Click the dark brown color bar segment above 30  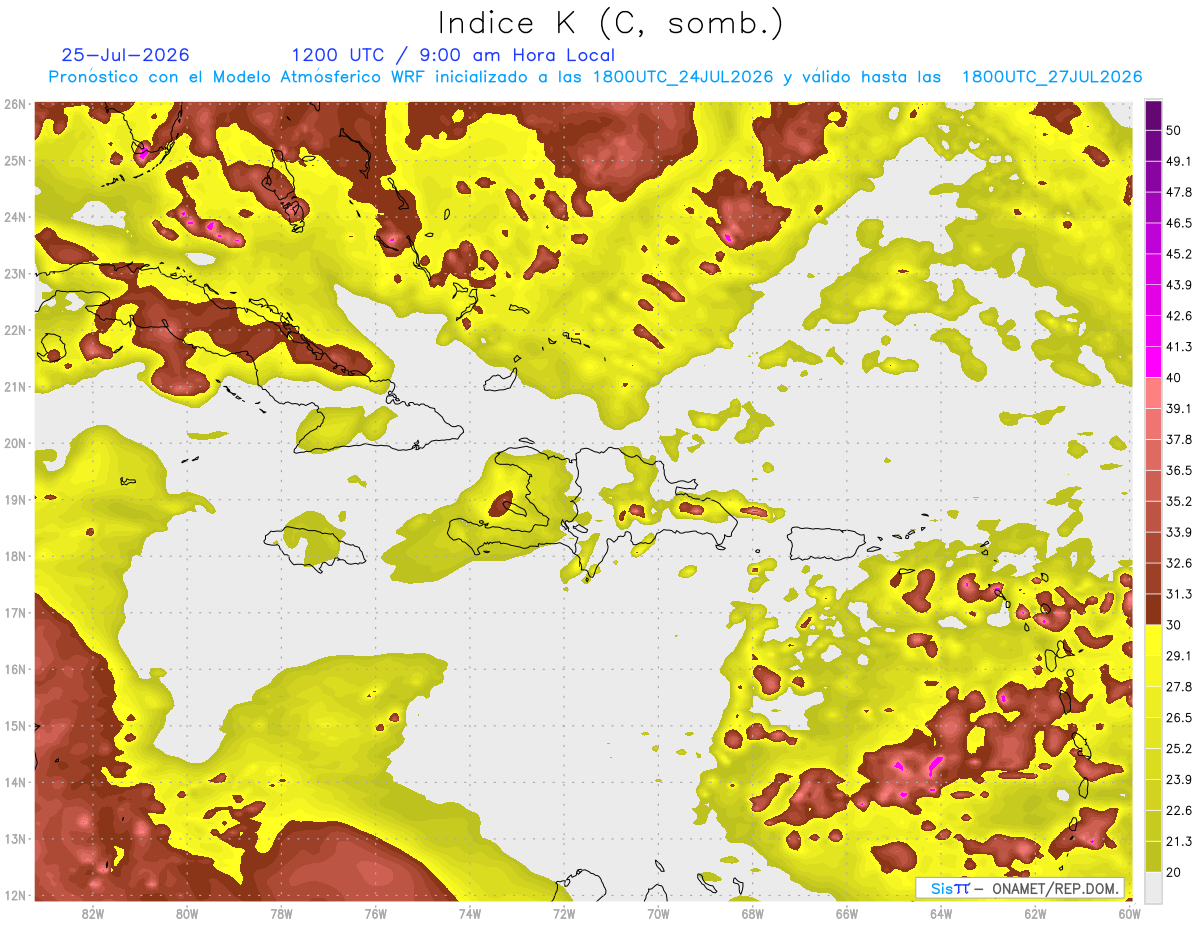[x=1153, y=609]
